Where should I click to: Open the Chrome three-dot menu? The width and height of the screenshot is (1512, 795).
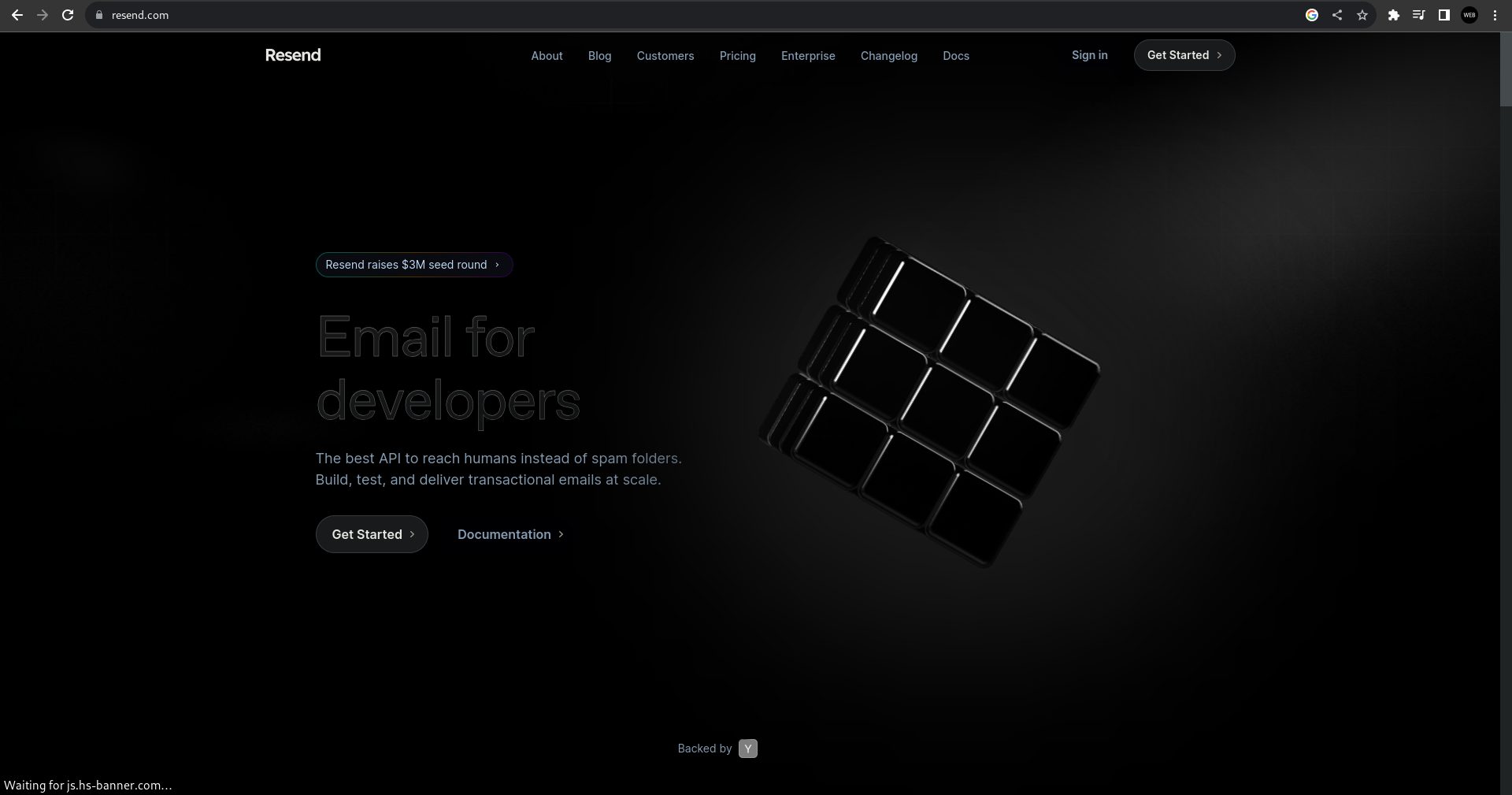(1495, 15)
